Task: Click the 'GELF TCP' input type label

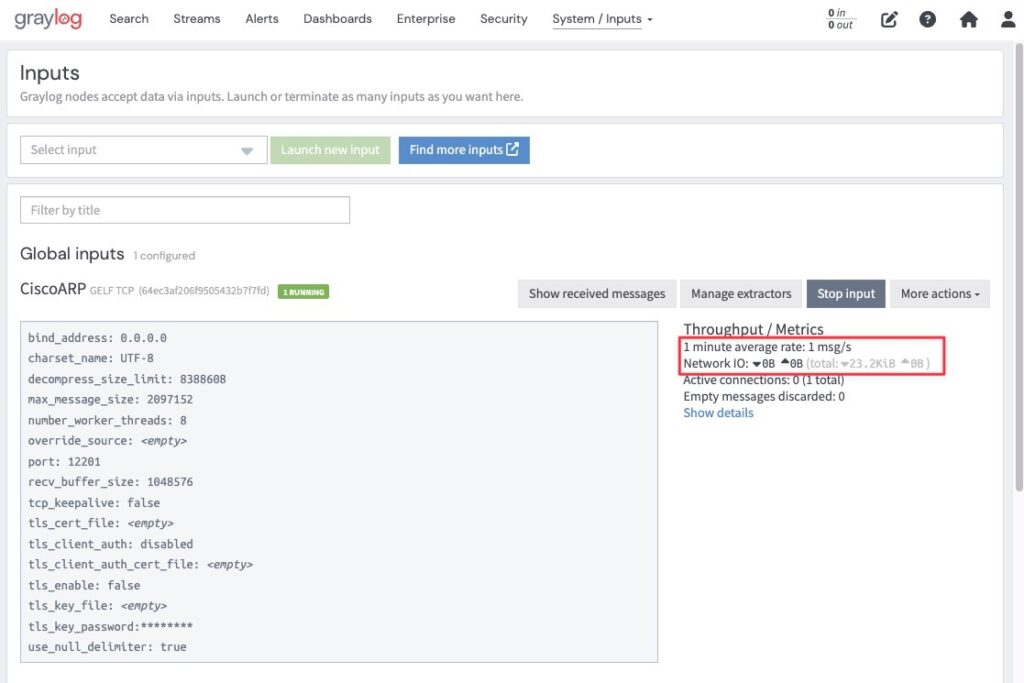Action: pyautogui.click(x=112, y=291)
